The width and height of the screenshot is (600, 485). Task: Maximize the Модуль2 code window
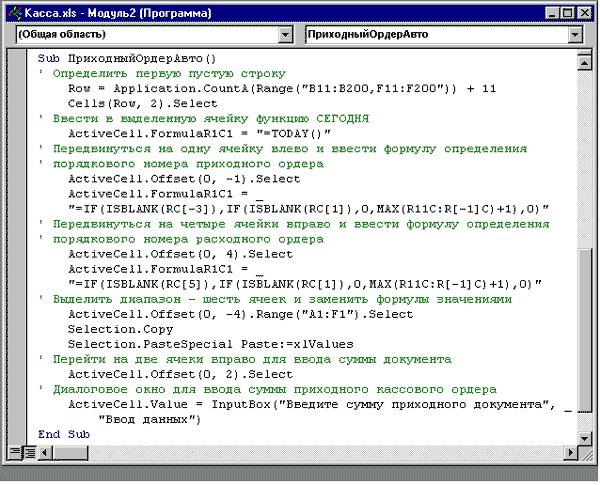(567, 13)
